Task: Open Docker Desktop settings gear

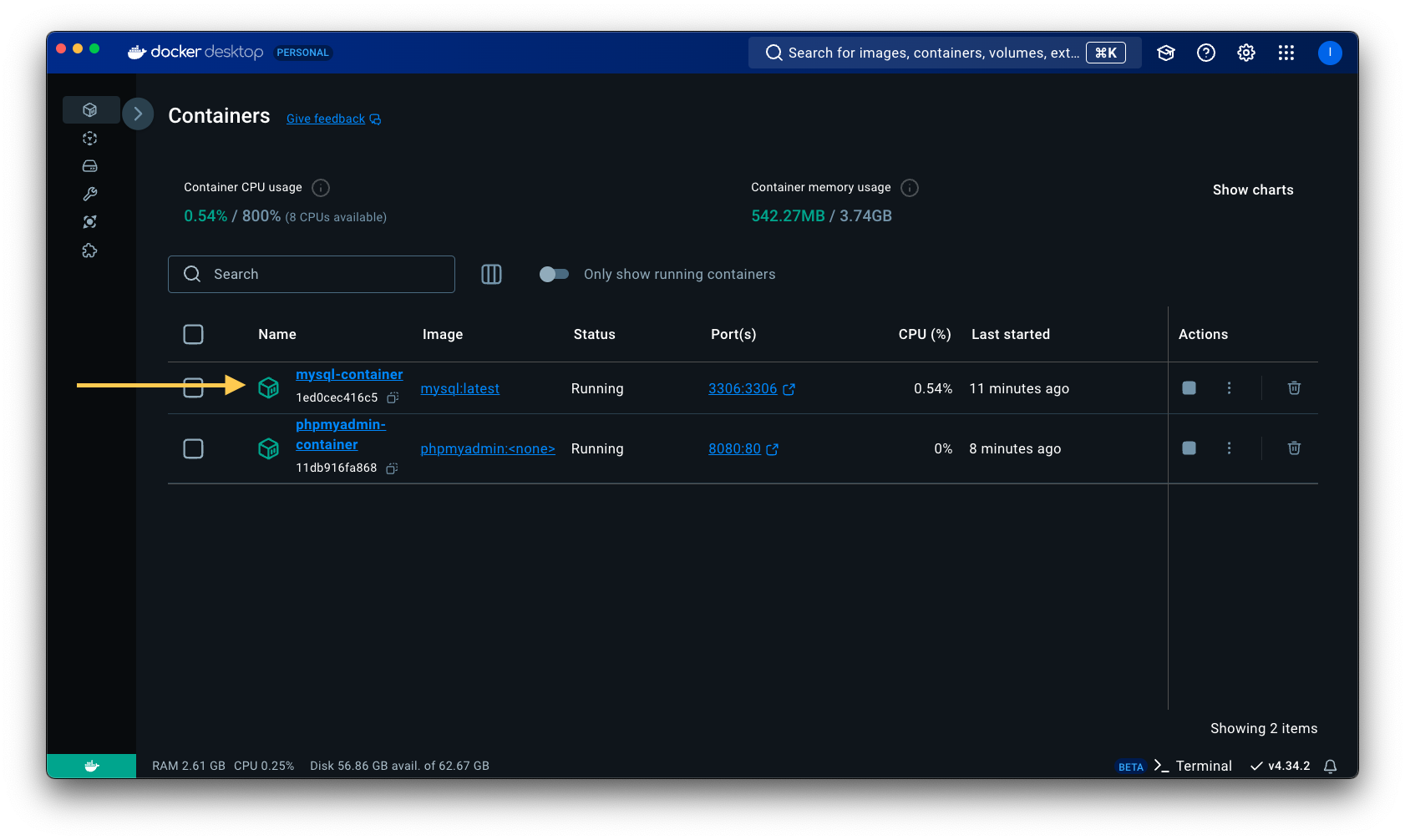Action: pos(1246,53)
